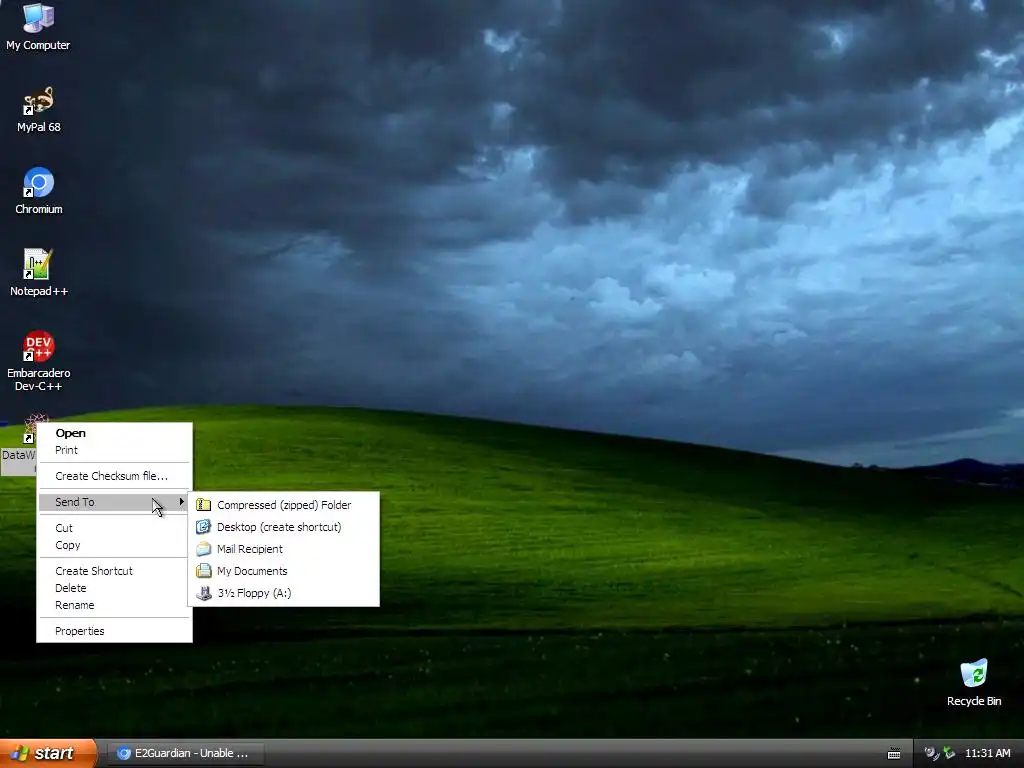Select the Chromium desktop shortcut
Image resolution: width=1024 pixels, height=768 pixels.
(x=39, y=191)
